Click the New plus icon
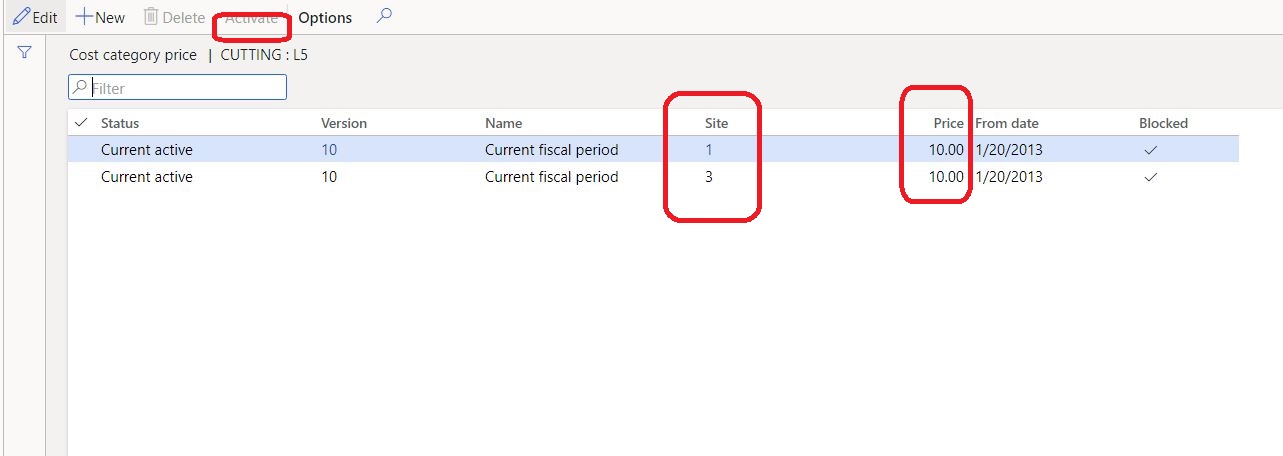1283x456 pixels. pos(84,18)
